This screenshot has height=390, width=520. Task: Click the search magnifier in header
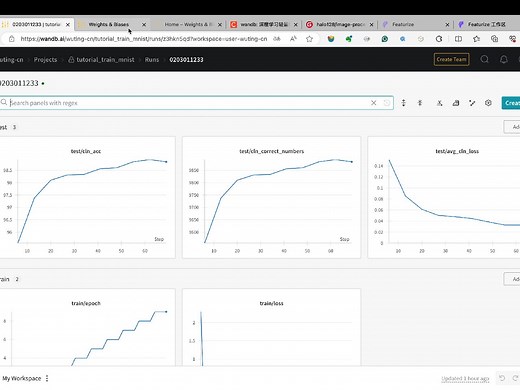click(484, 59)
